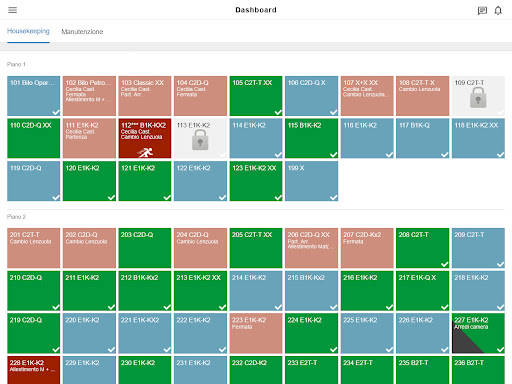Click the checkmark on room 208 tile
The width and height of the screenshot is (512, 384).
click(445, 264)
